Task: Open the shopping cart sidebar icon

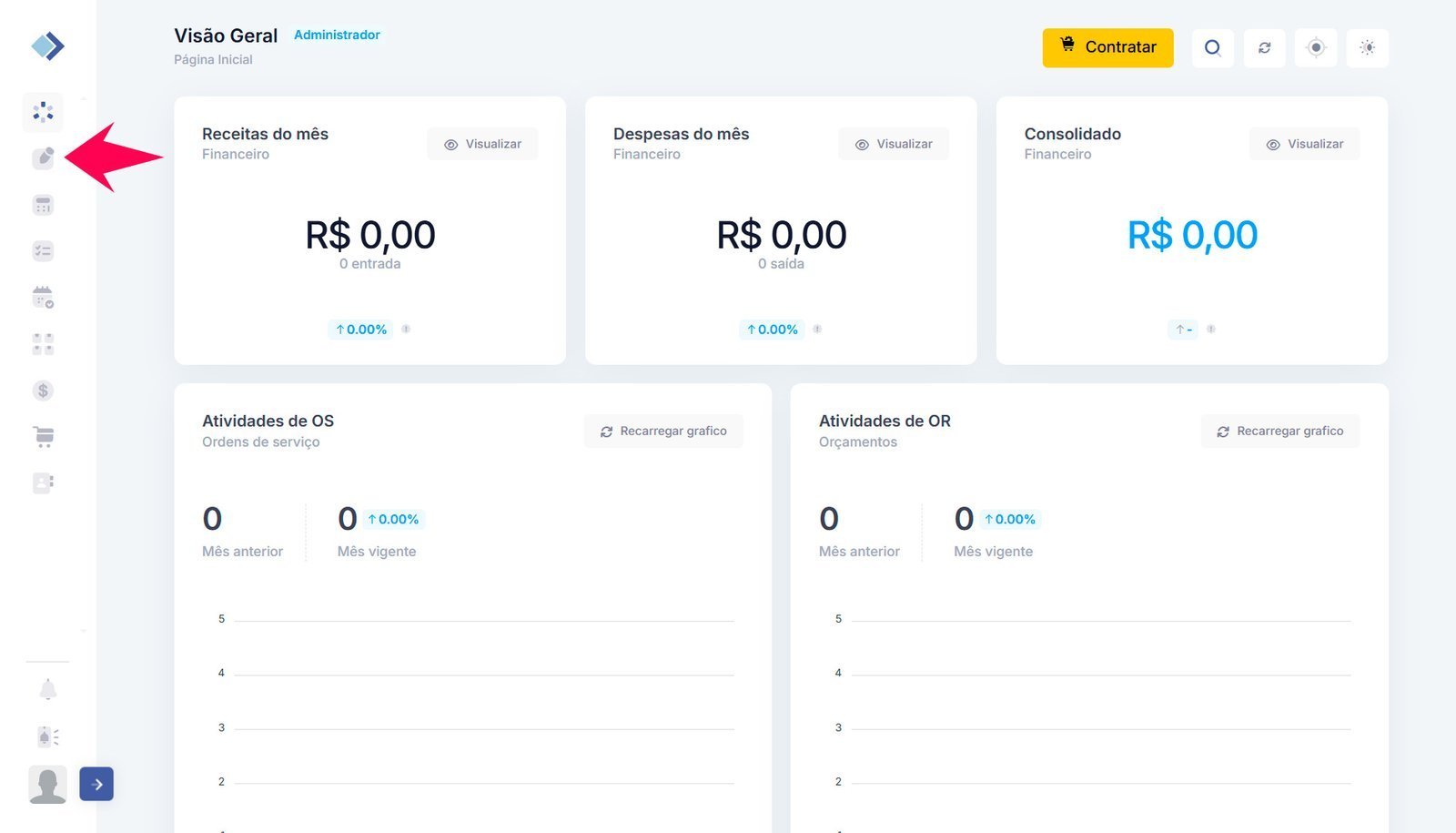Action: click(43, 437)
